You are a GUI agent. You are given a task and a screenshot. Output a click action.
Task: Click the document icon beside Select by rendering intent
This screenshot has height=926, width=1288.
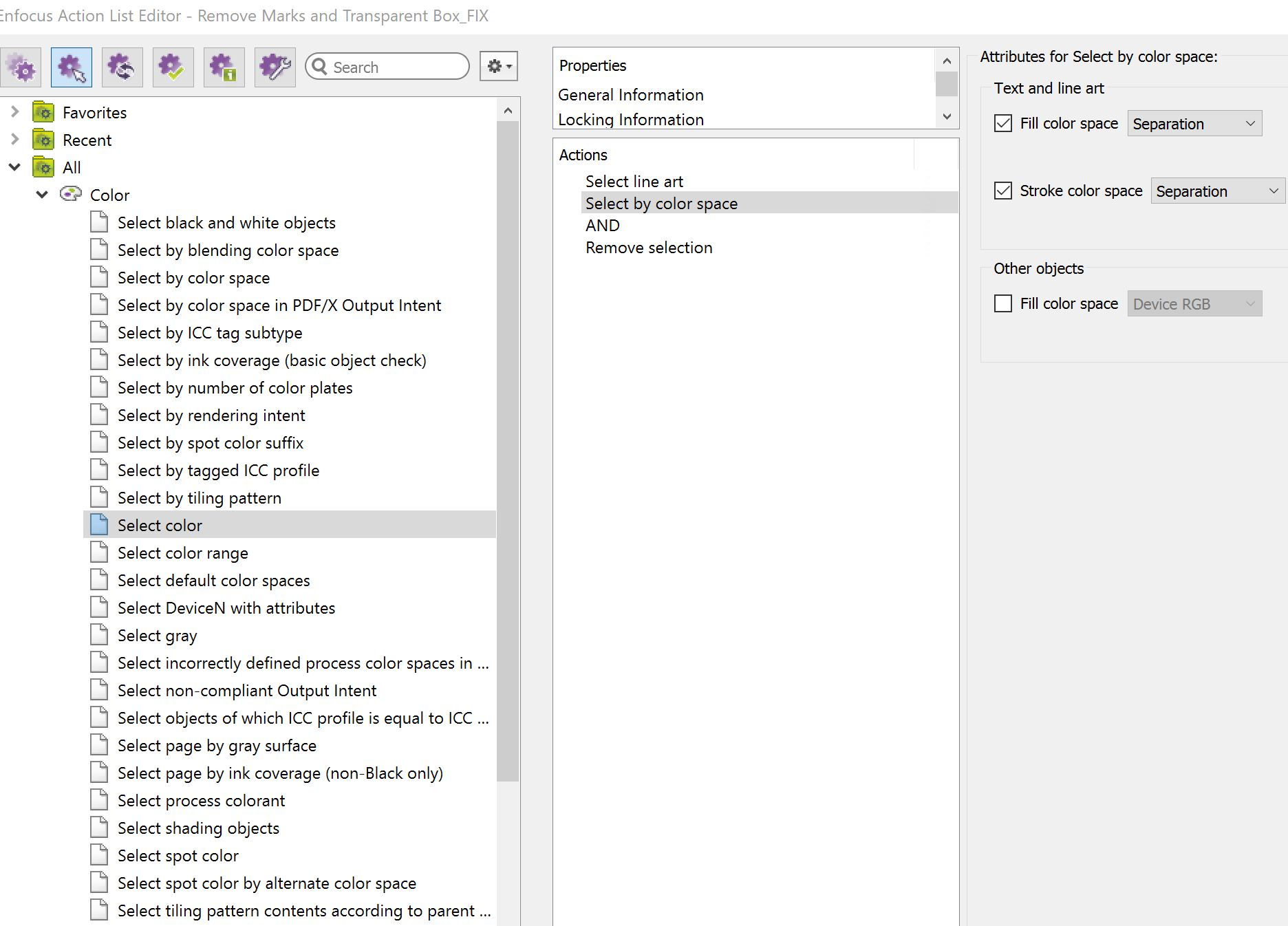(99, 415)
